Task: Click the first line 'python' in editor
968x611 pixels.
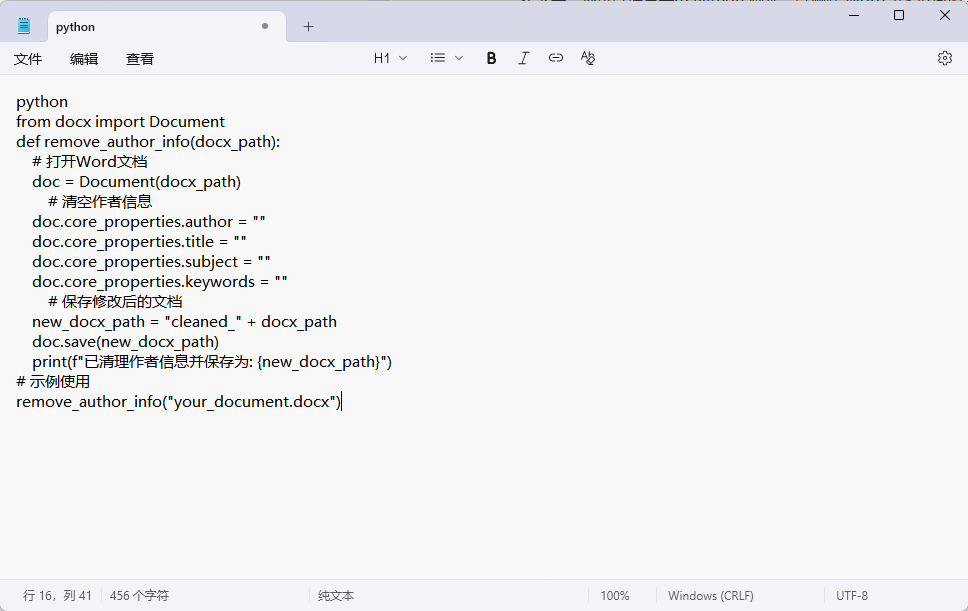Action: [42, 102]
